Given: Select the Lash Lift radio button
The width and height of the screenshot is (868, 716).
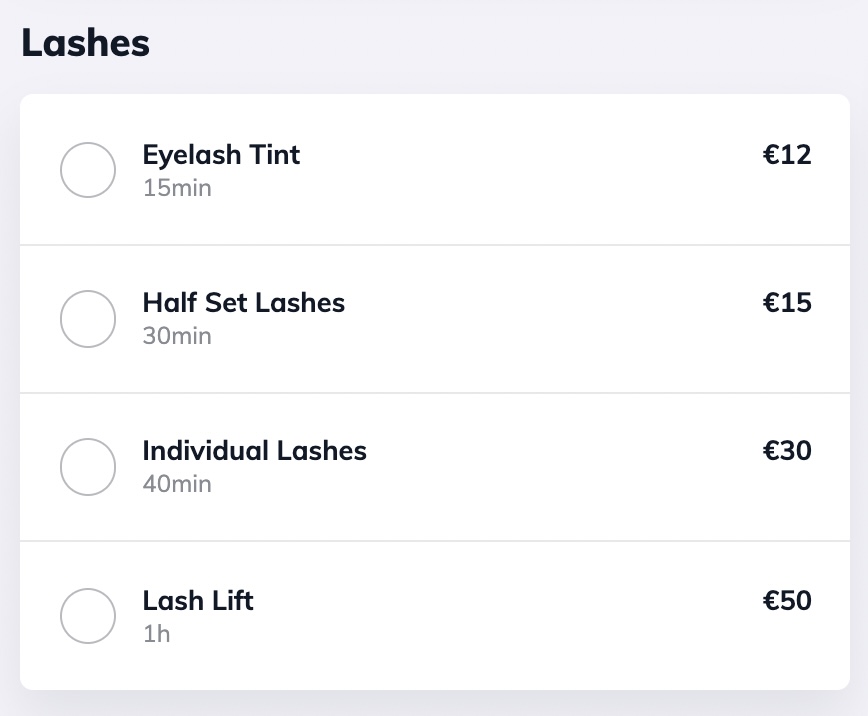Looking at the screenshot, I should coord(88,616).
